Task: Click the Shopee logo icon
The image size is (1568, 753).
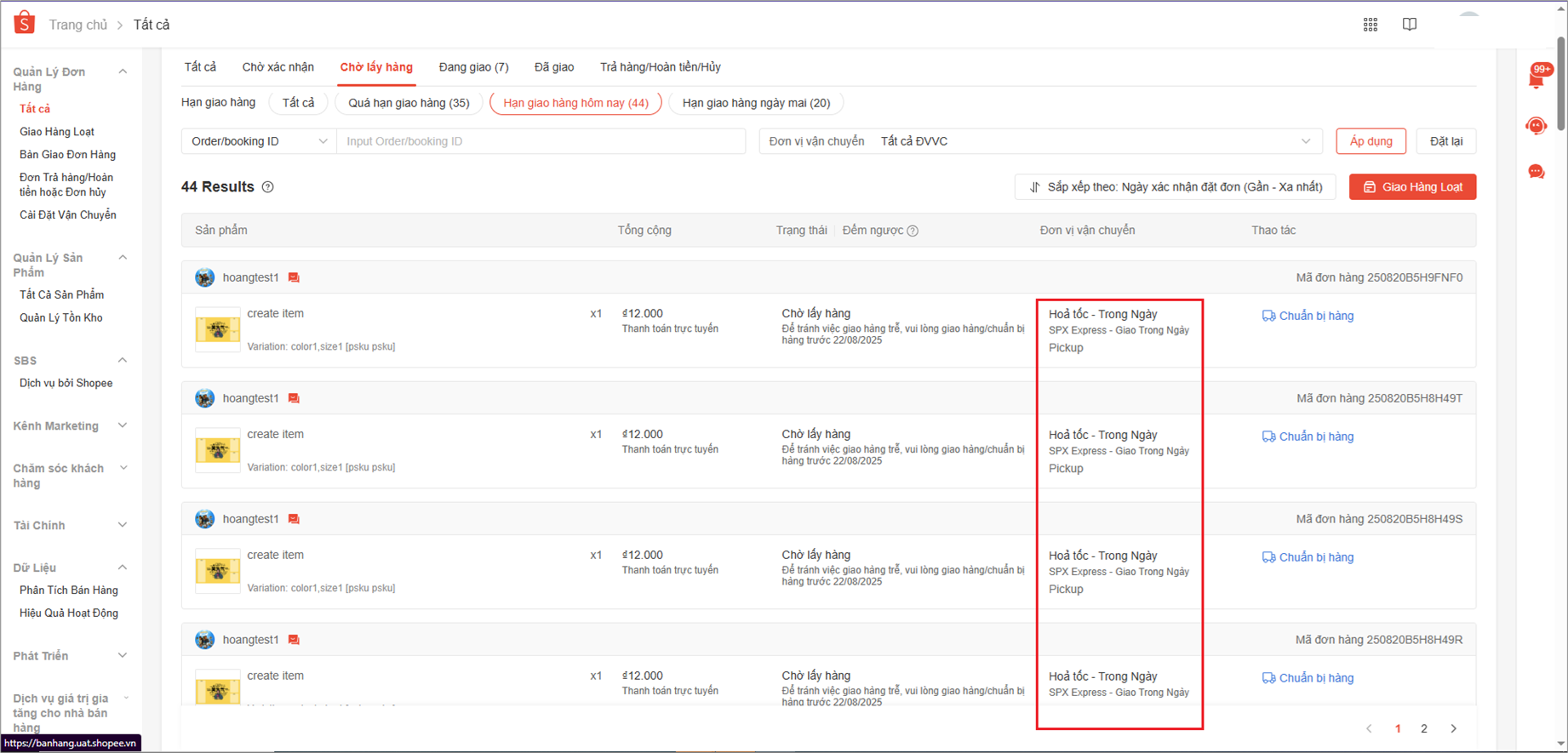Action: point(25,23)
